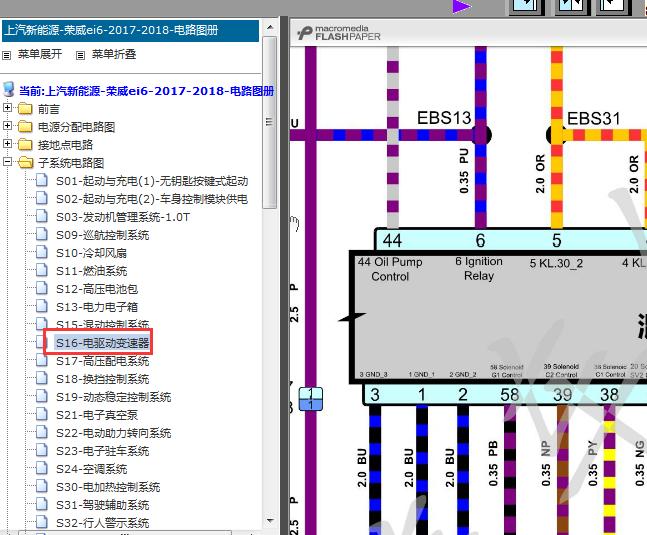Click page icon next to S24-空调系统
This screenshot has height=535, width=647.
point(41,468)
